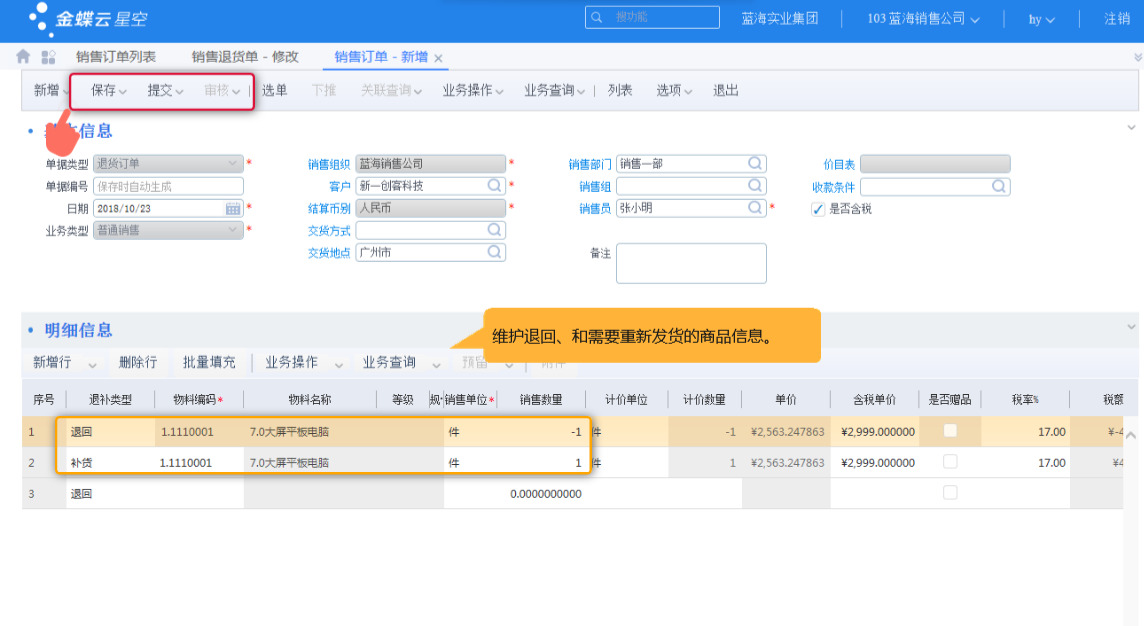This screenshot has width=1144, height=626.
Task: Go to the home page icon
Action: [x=23, y=57]
